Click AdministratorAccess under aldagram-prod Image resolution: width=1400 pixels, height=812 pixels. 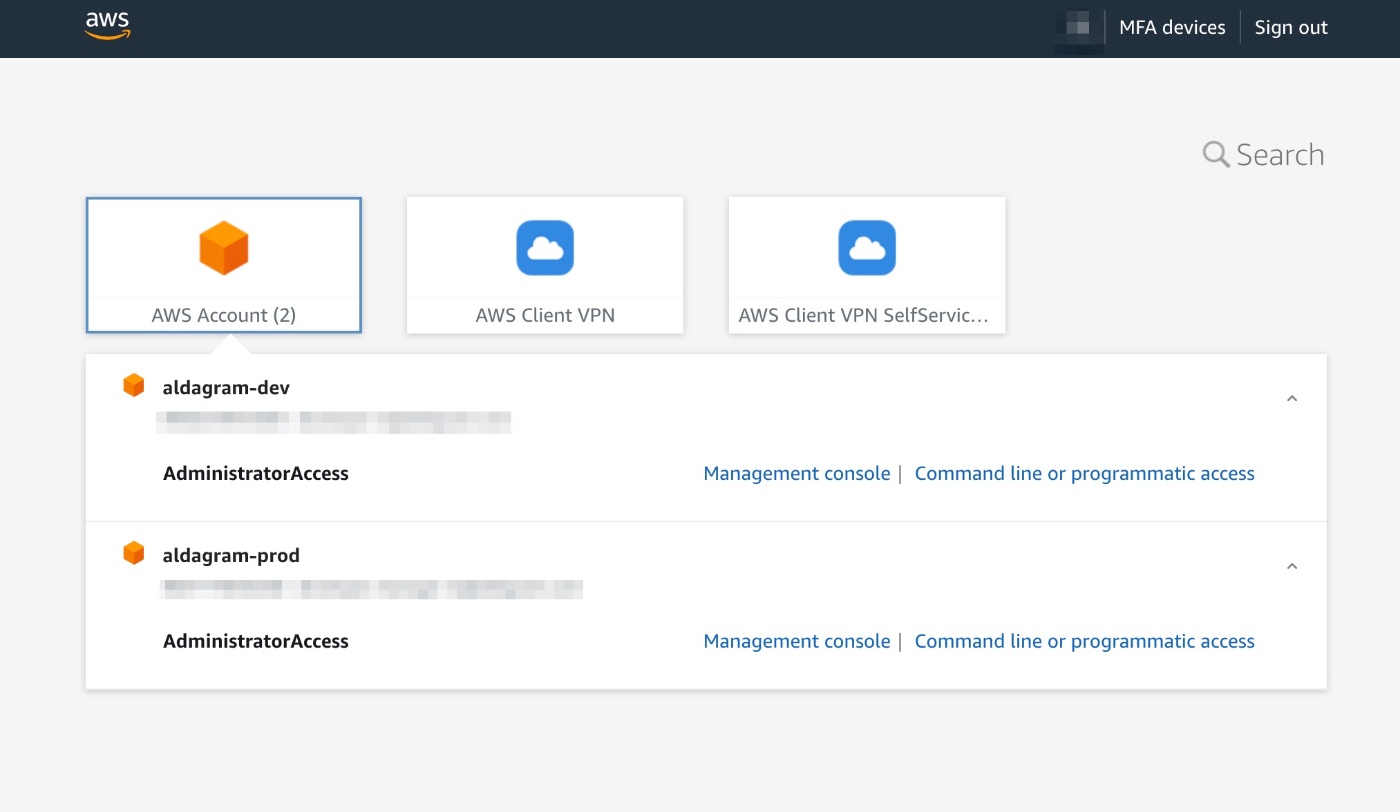click(256, 642)
